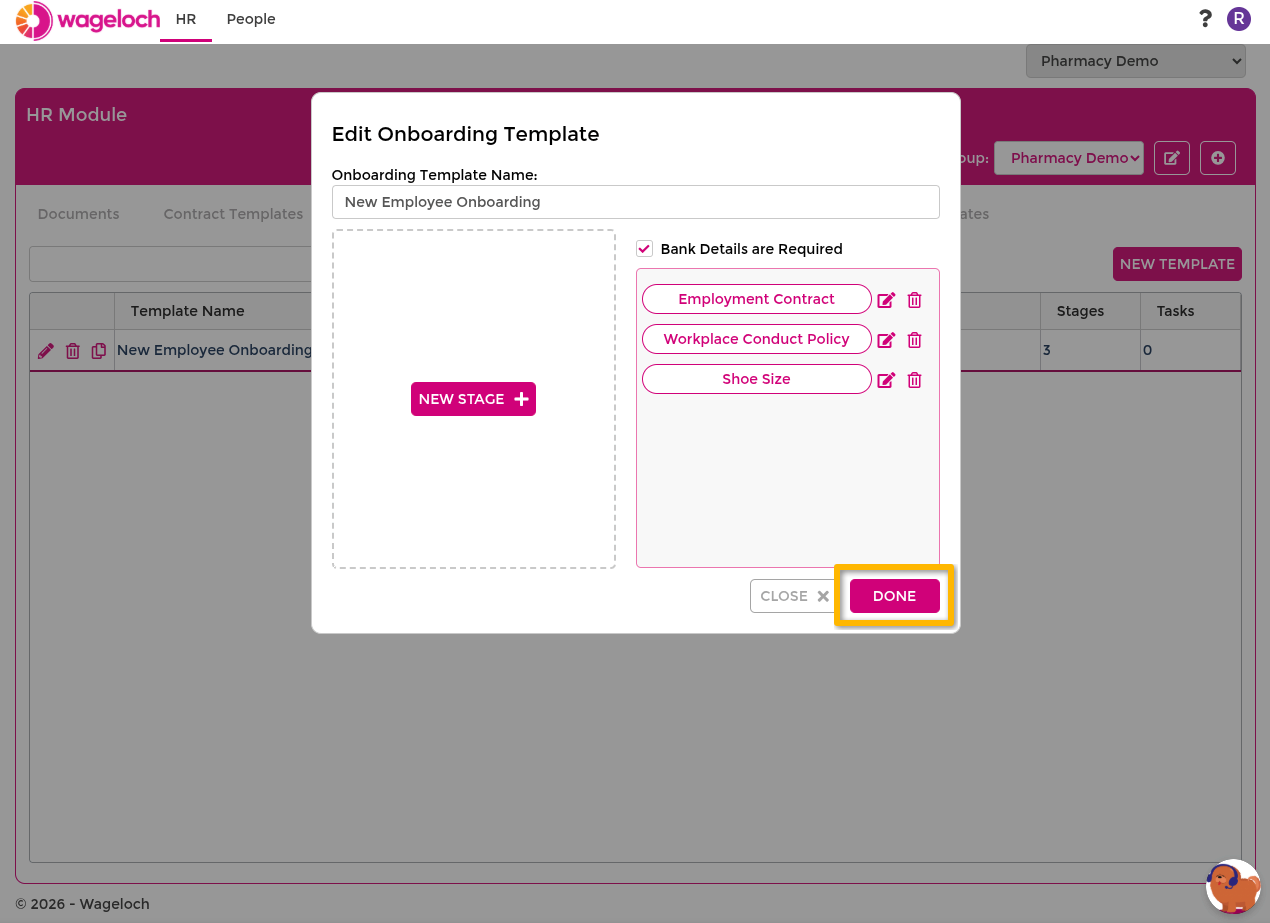Click the add group plus icon button

(1218, 158)
